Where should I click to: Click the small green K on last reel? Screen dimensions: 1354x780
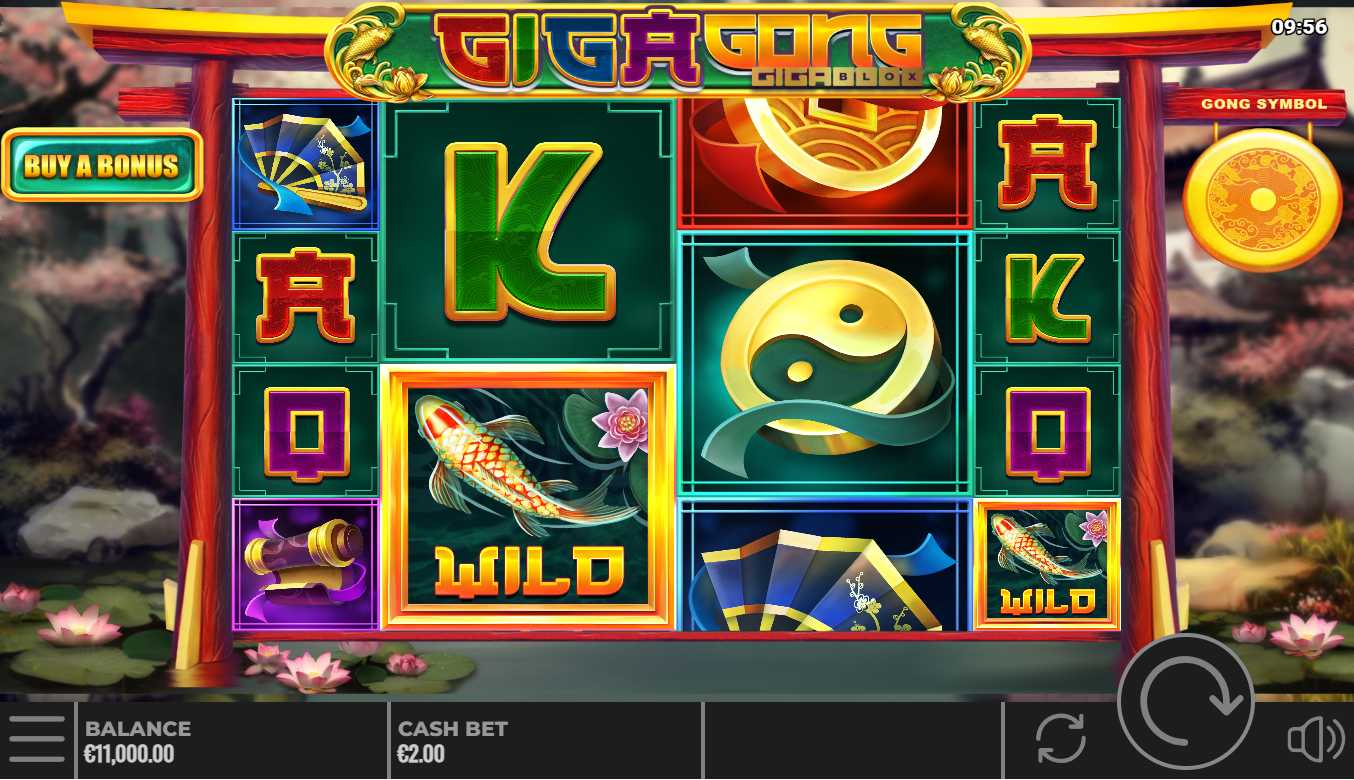1047,297
